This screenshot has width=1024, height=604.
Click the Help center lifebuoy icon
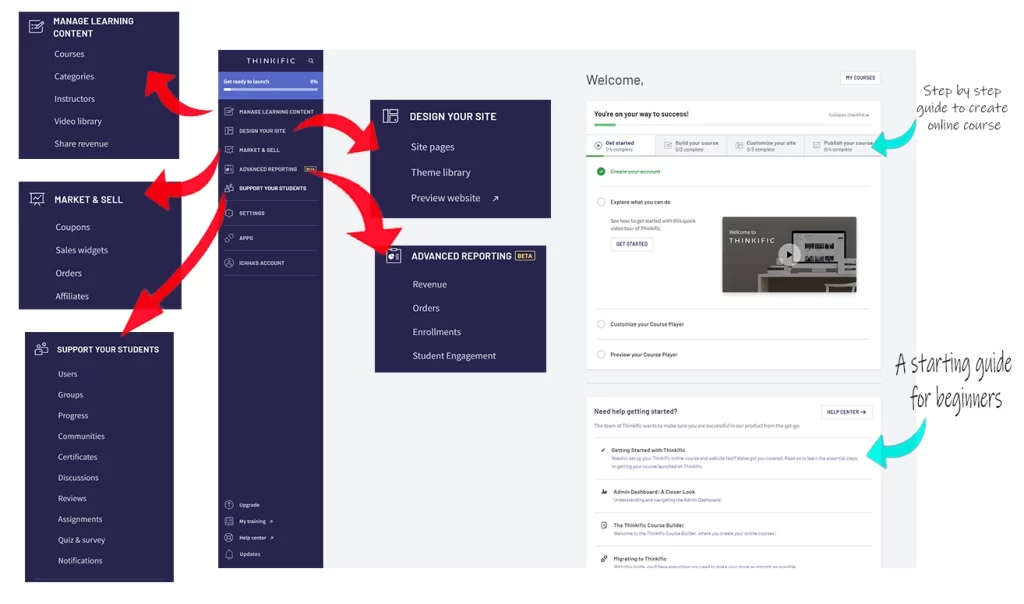(229, 538)
